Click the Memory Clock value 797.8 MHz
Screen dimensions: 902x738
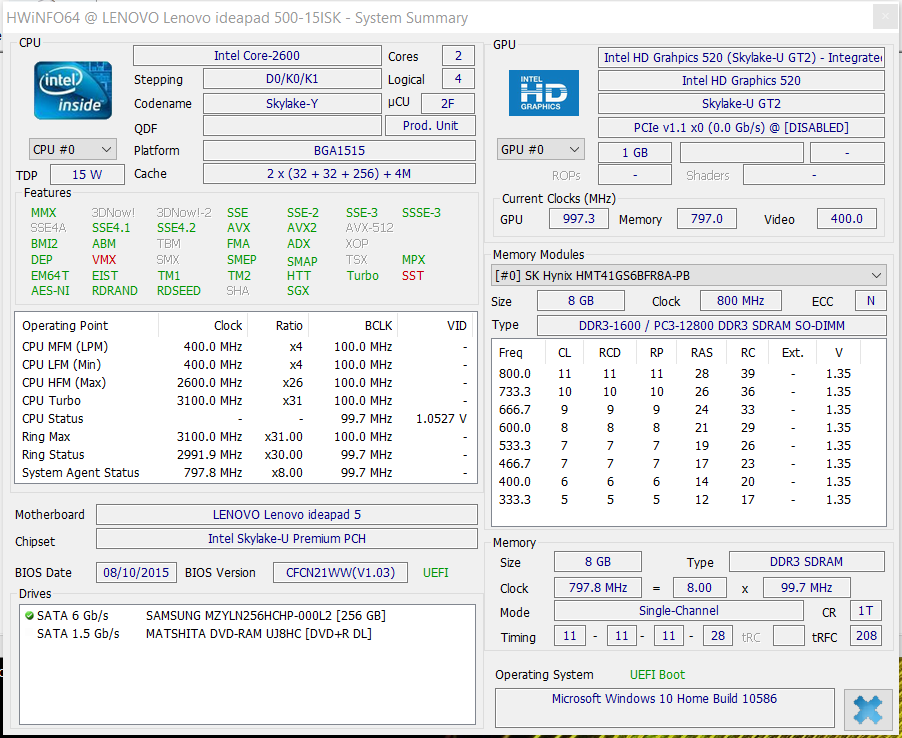598,588
